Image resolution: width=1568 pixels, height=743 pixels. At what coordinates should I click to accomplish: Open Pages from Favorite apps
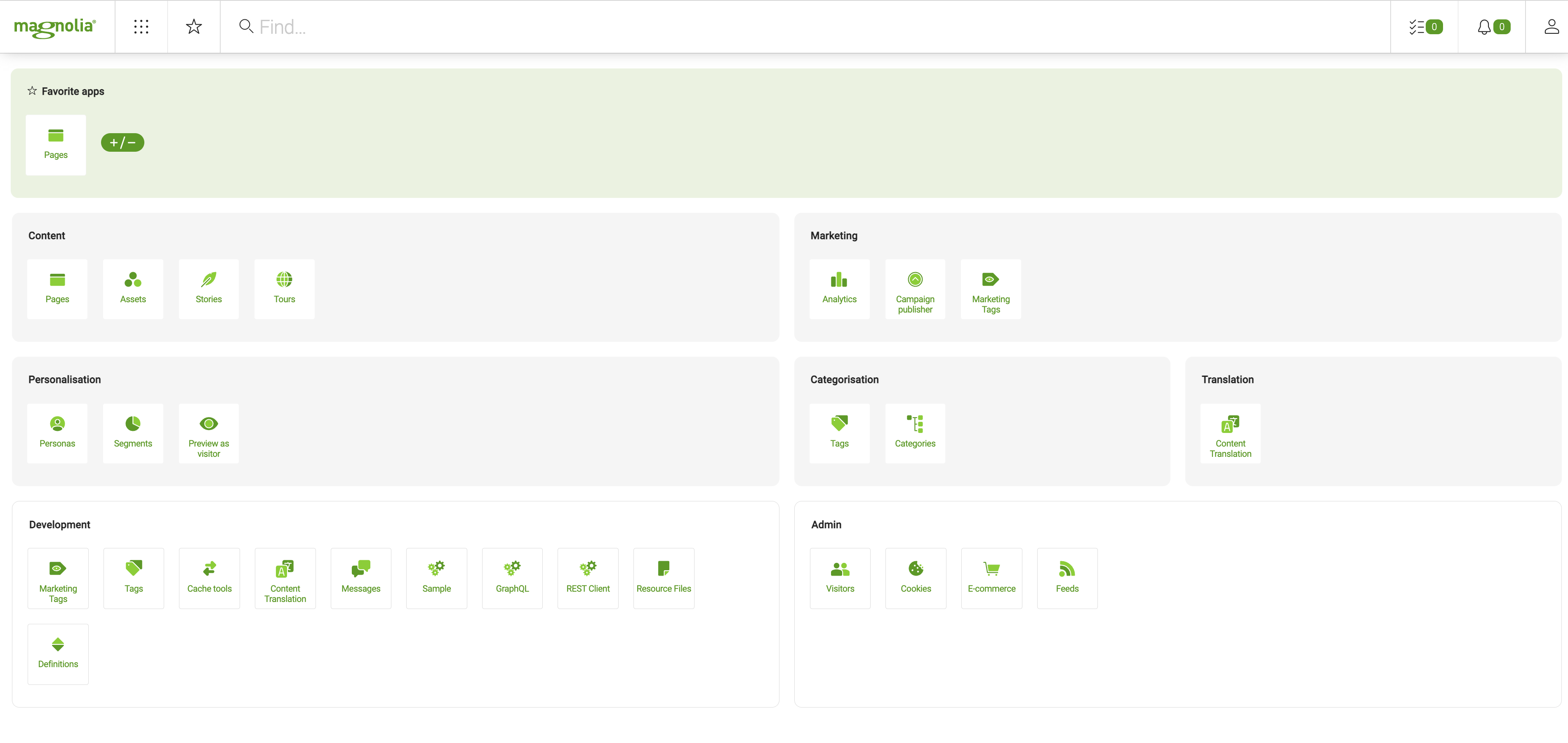coord(55,145)
